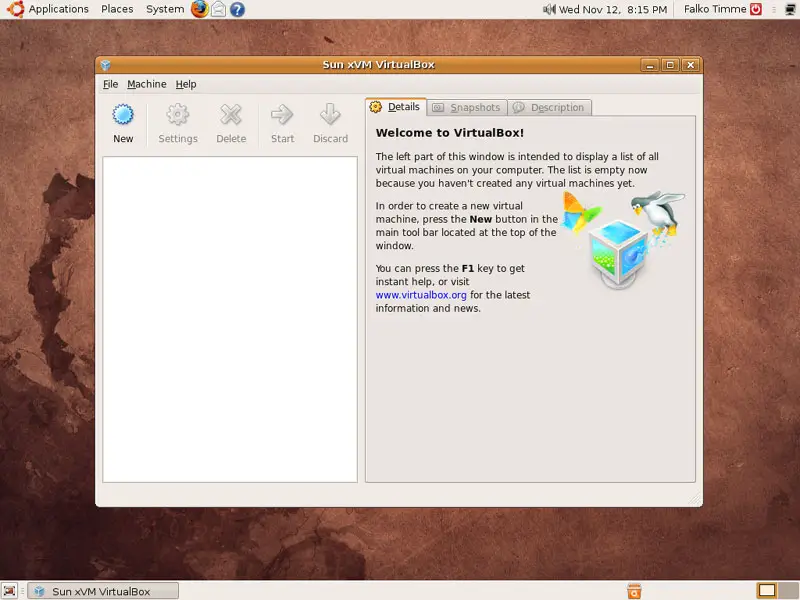Click the trash icon in bottom panel
This screenshot has width=800, height=600.
[634, 591]
